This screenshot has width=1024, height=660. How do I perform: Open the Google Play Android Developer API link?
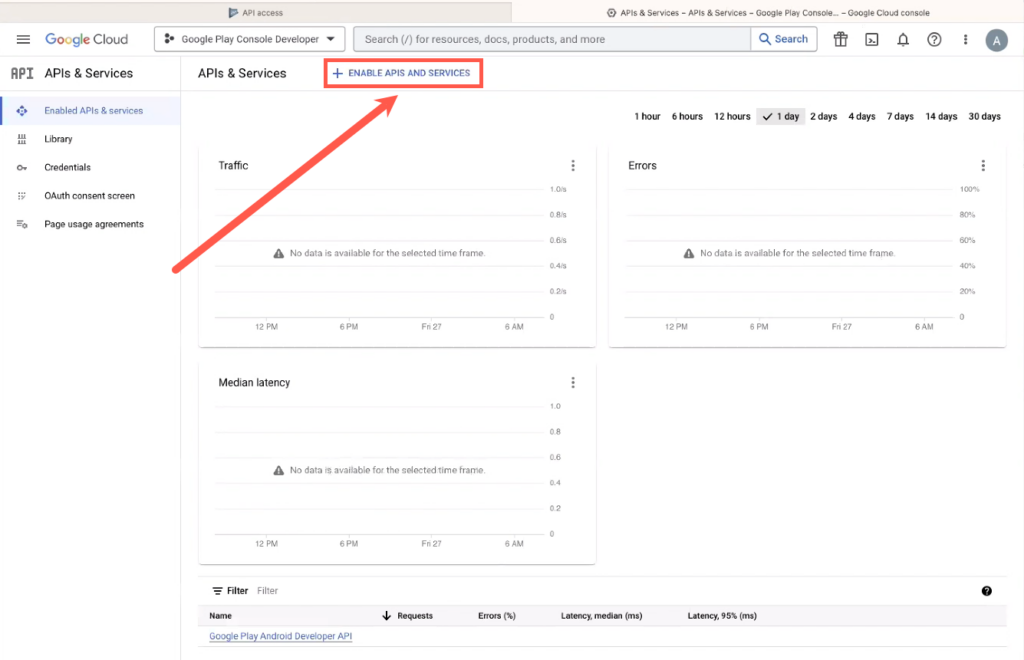[279, 635]
